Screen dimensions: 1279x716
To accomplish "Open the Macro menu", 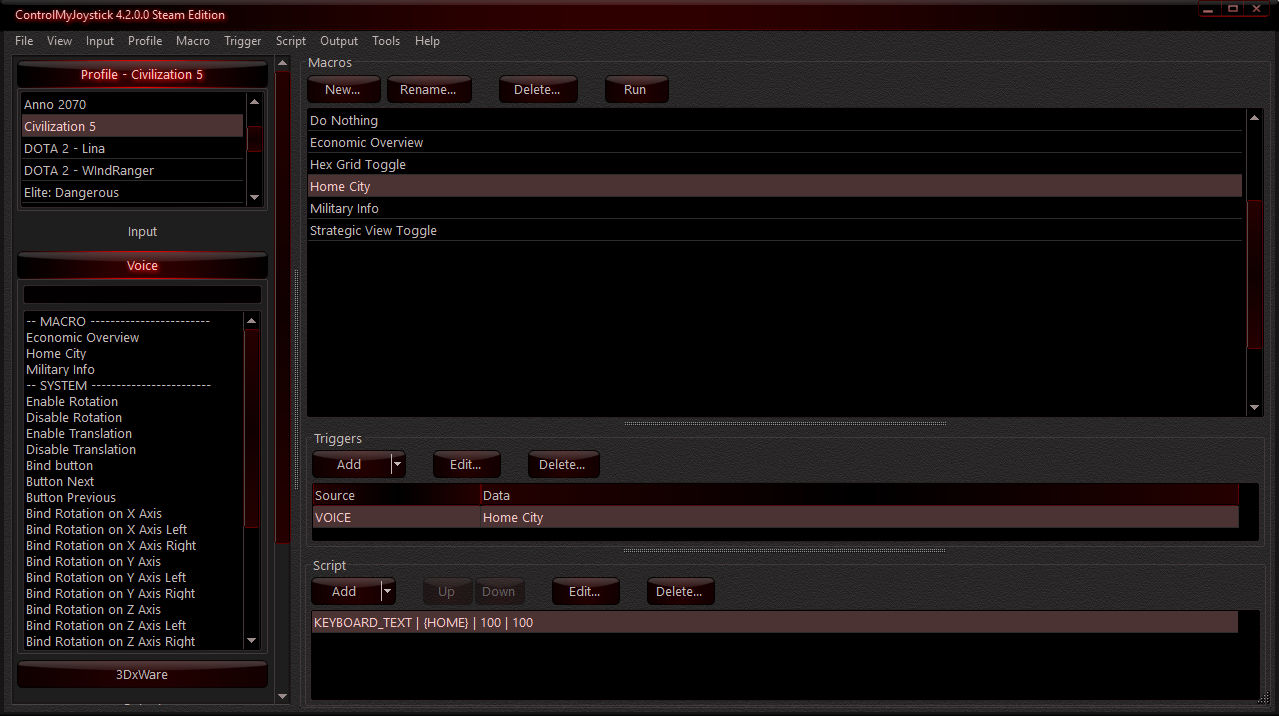I will [x=192, y=41].
